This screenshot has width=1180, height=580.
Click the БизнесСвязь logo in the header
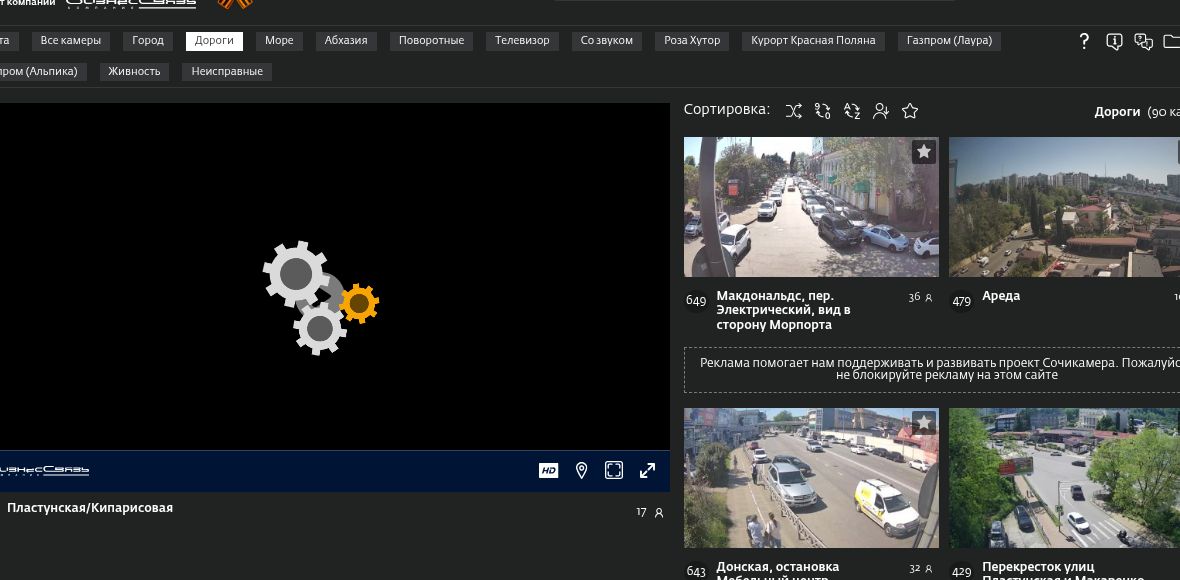click(131, 4)
